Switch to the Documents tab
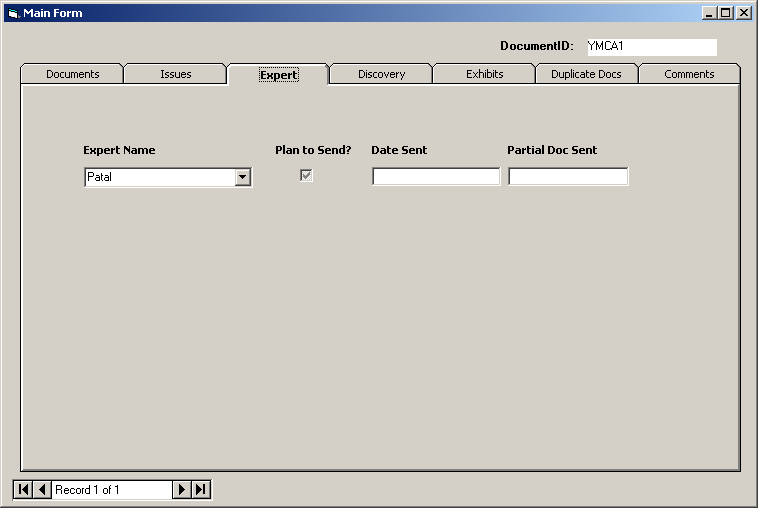 pyautogui.click(x=72, y=74)
